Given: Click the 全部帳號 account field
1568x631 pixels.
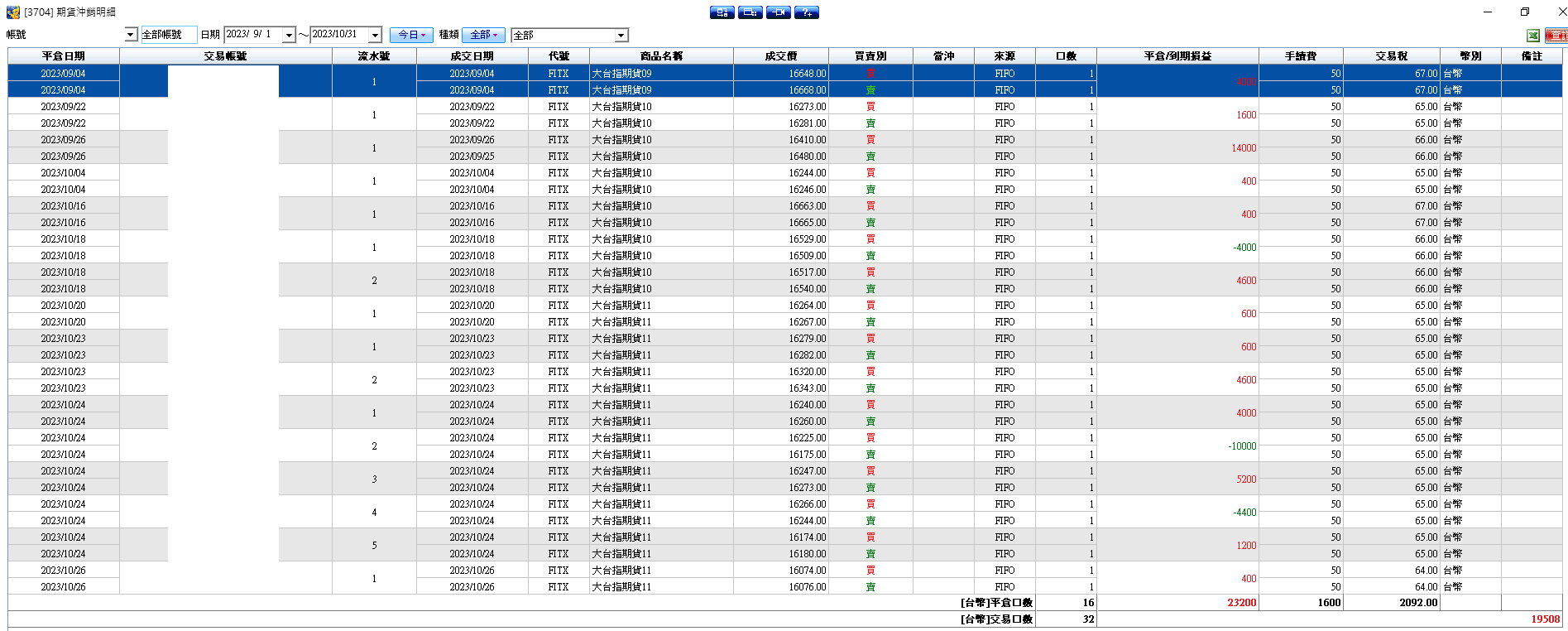Looking at the screenshot, I should click(169, 35).
